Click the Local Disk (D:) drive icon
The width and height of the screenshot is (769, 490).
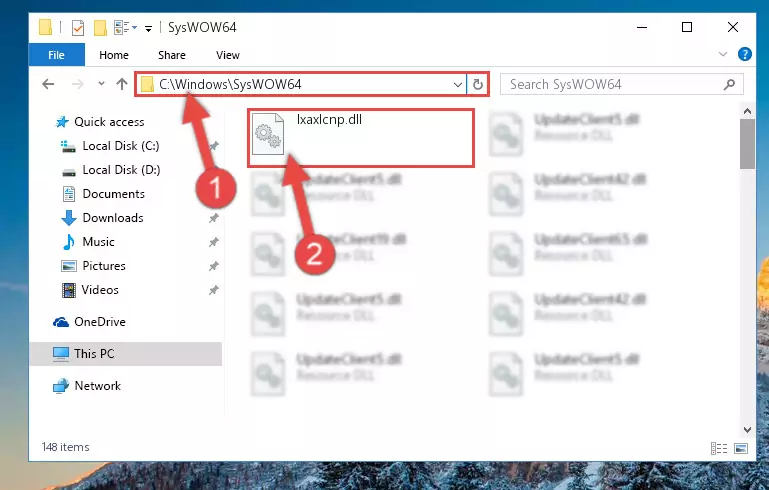[x=69, y=172]
